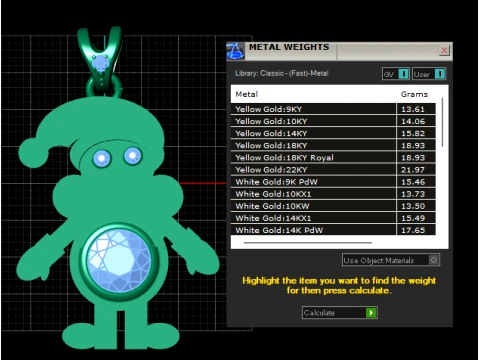This screenshot has height=360, width=480.
Task: Close the Metal Weights panel
Action: tap(444, 50)
